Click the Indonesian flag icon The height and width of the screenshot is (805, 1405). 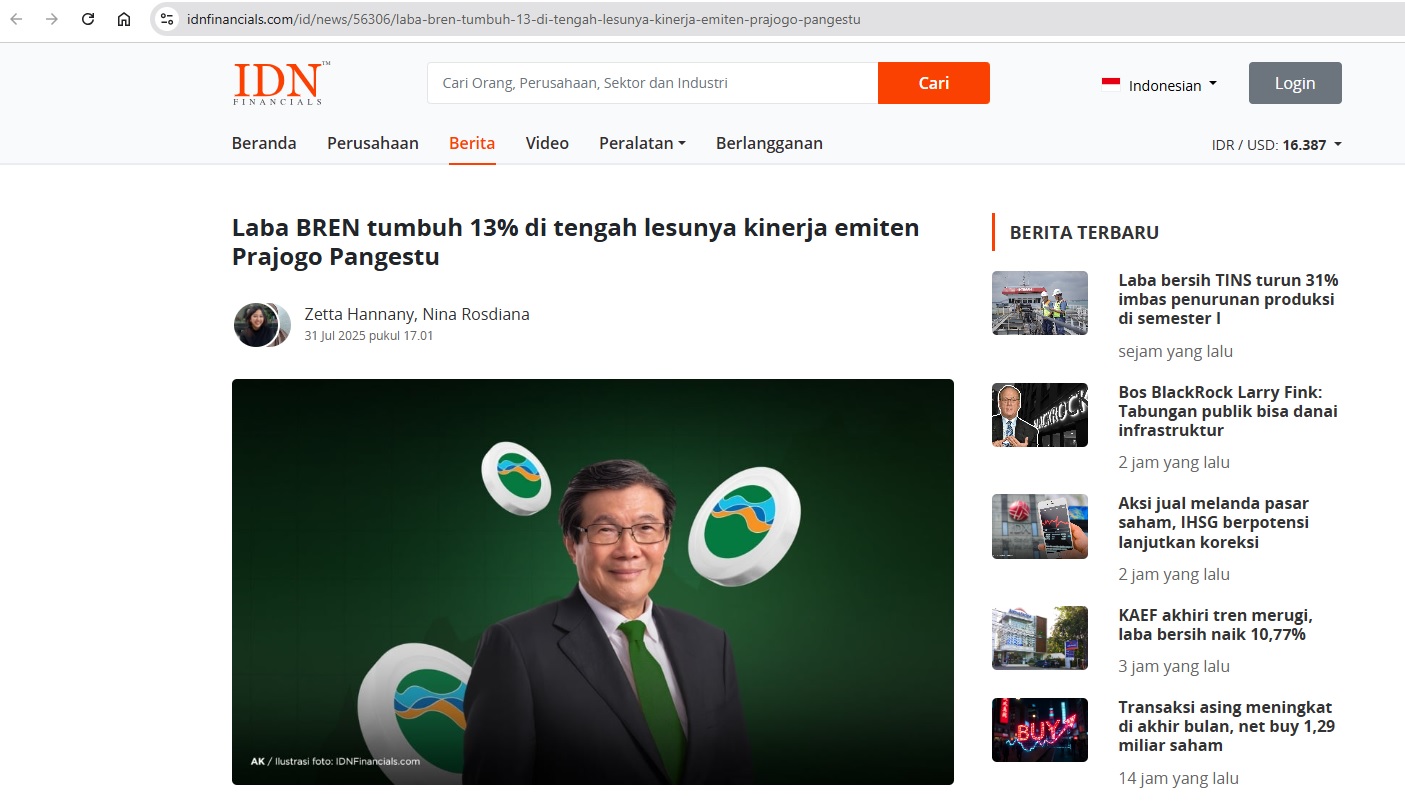pyautogui.click(x=1111, y=85)
